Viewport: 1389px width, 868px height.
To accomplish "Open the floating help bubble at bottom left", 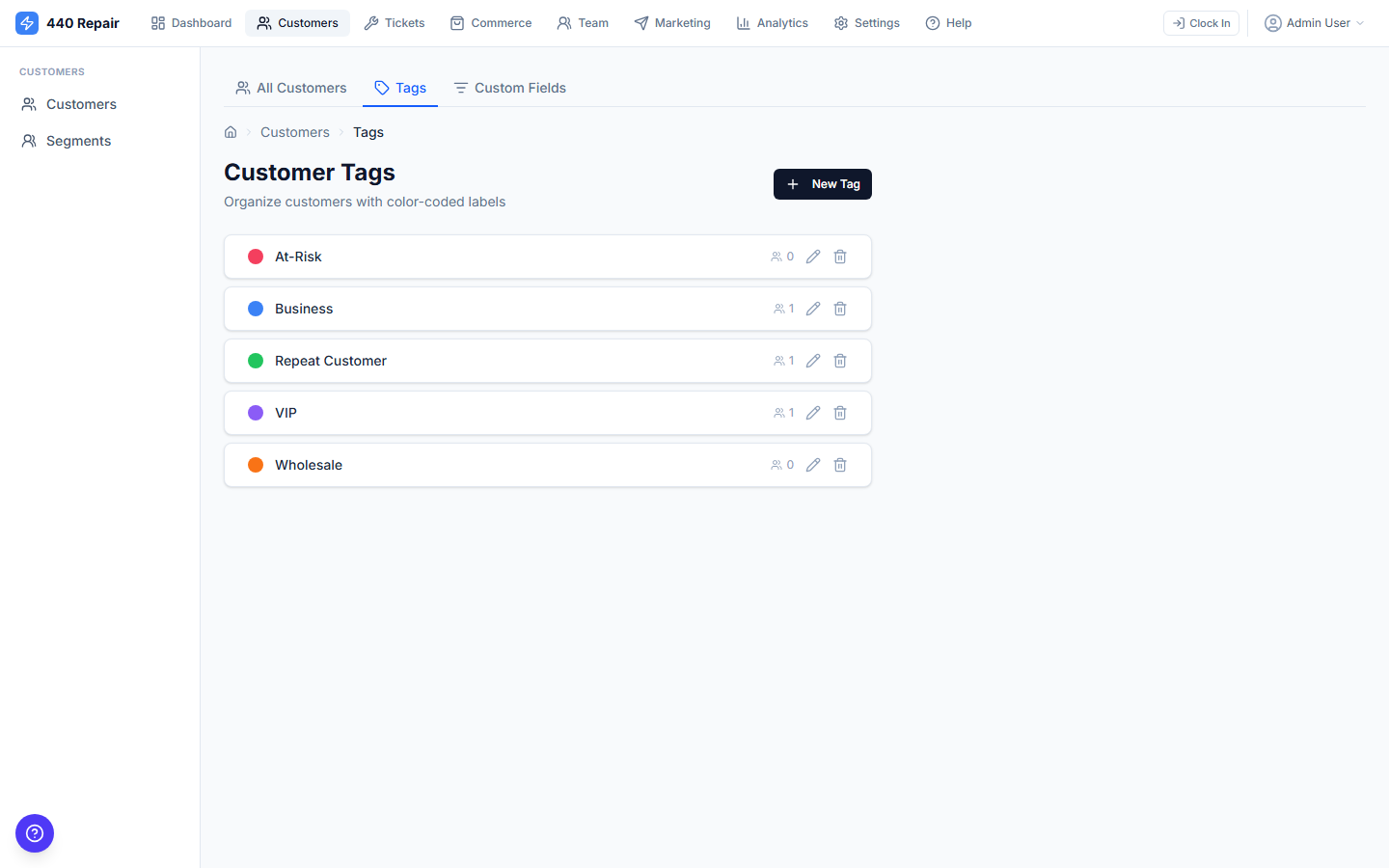I will pyautogui.click(x=35, y=833).
